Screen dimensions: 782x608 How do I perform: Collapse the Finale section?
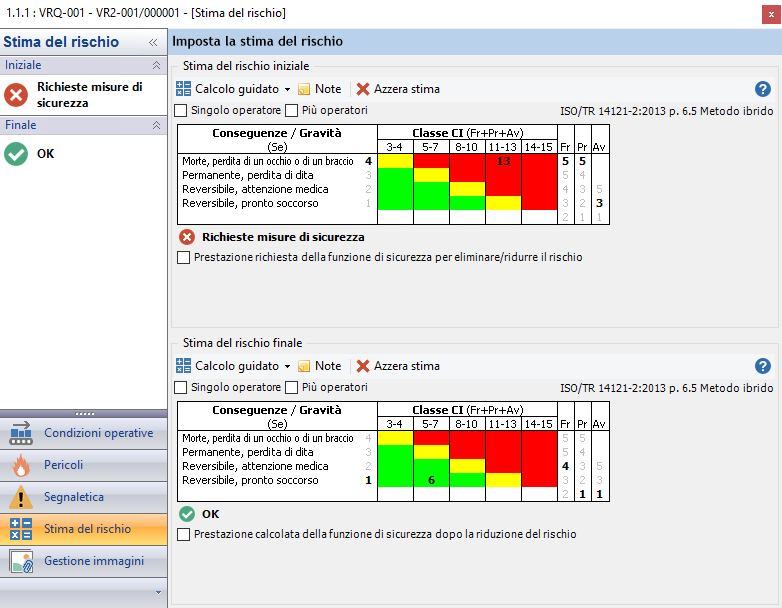pyautogui.click(x=155, y=125)
